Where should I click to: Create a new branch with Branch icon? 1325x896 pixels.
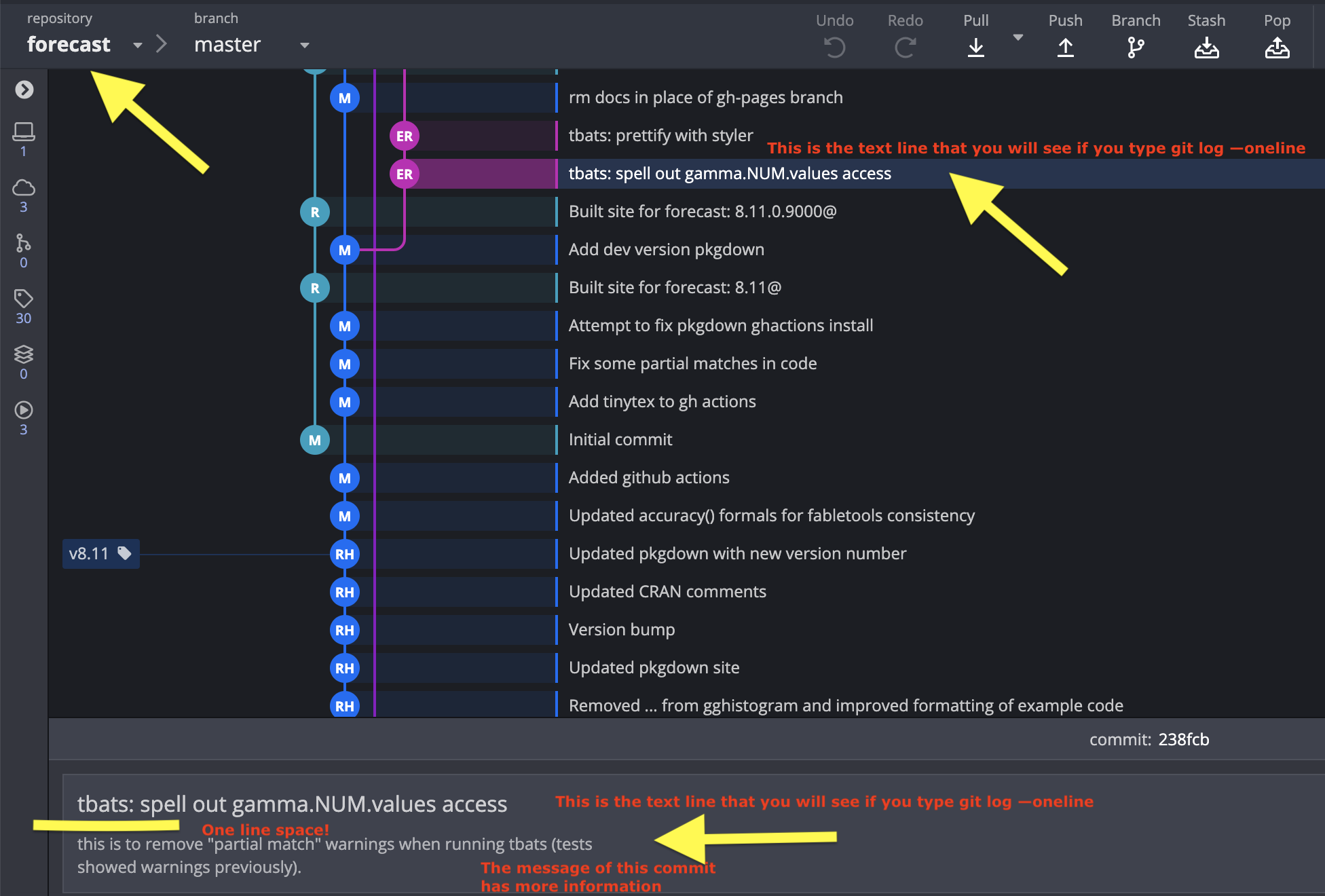1136,47
